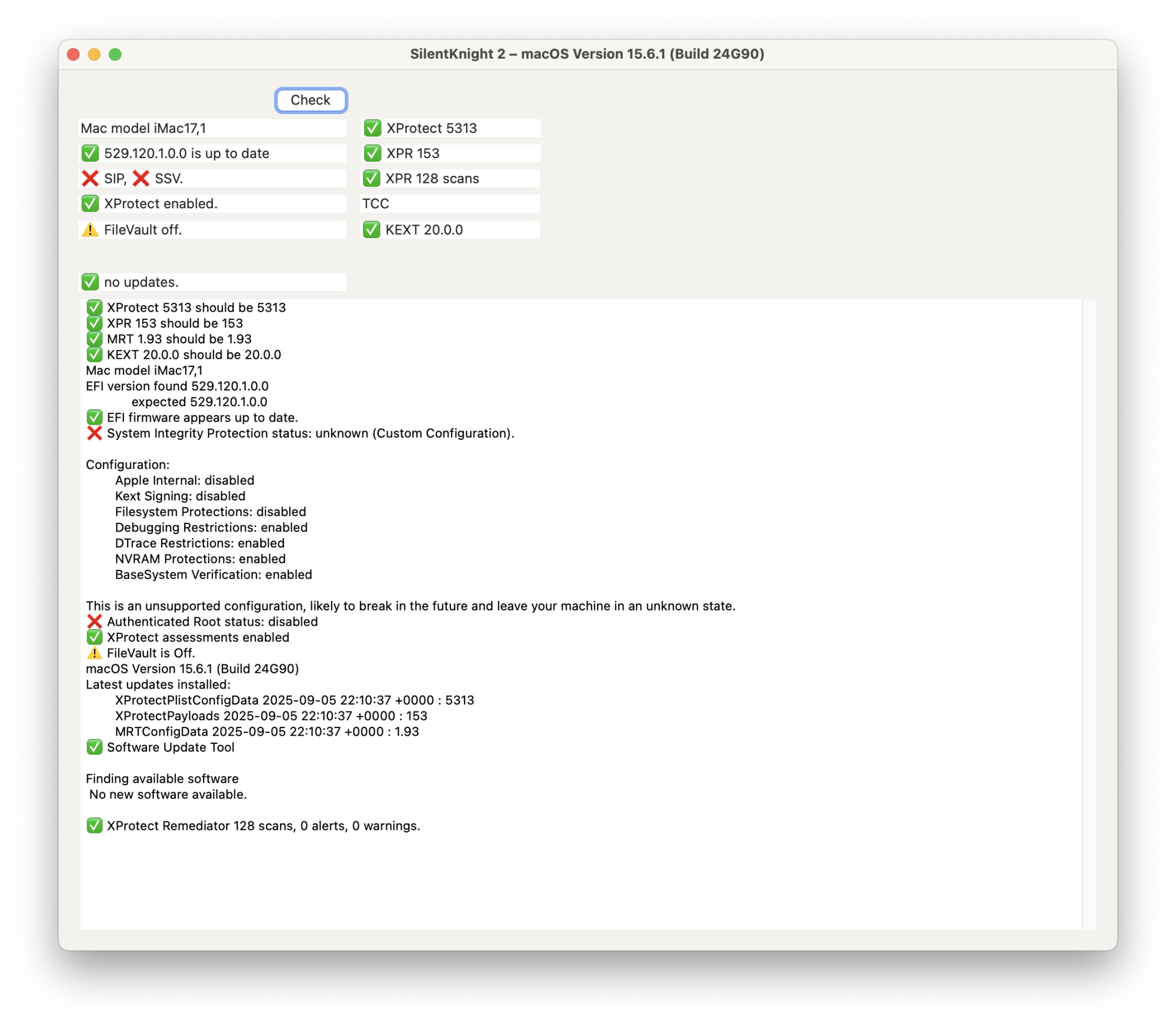Viewport: 1176px width, 1028px height.
Task: Click the Mac model iMac17,1 field
Action: [212, 128]
